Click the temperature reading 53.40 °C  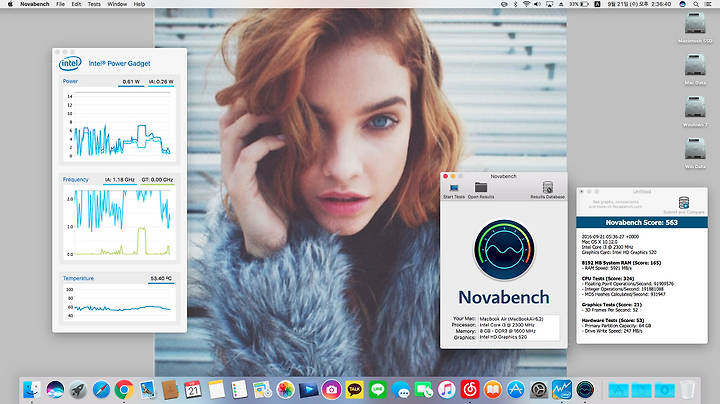(x=161, y=278)
